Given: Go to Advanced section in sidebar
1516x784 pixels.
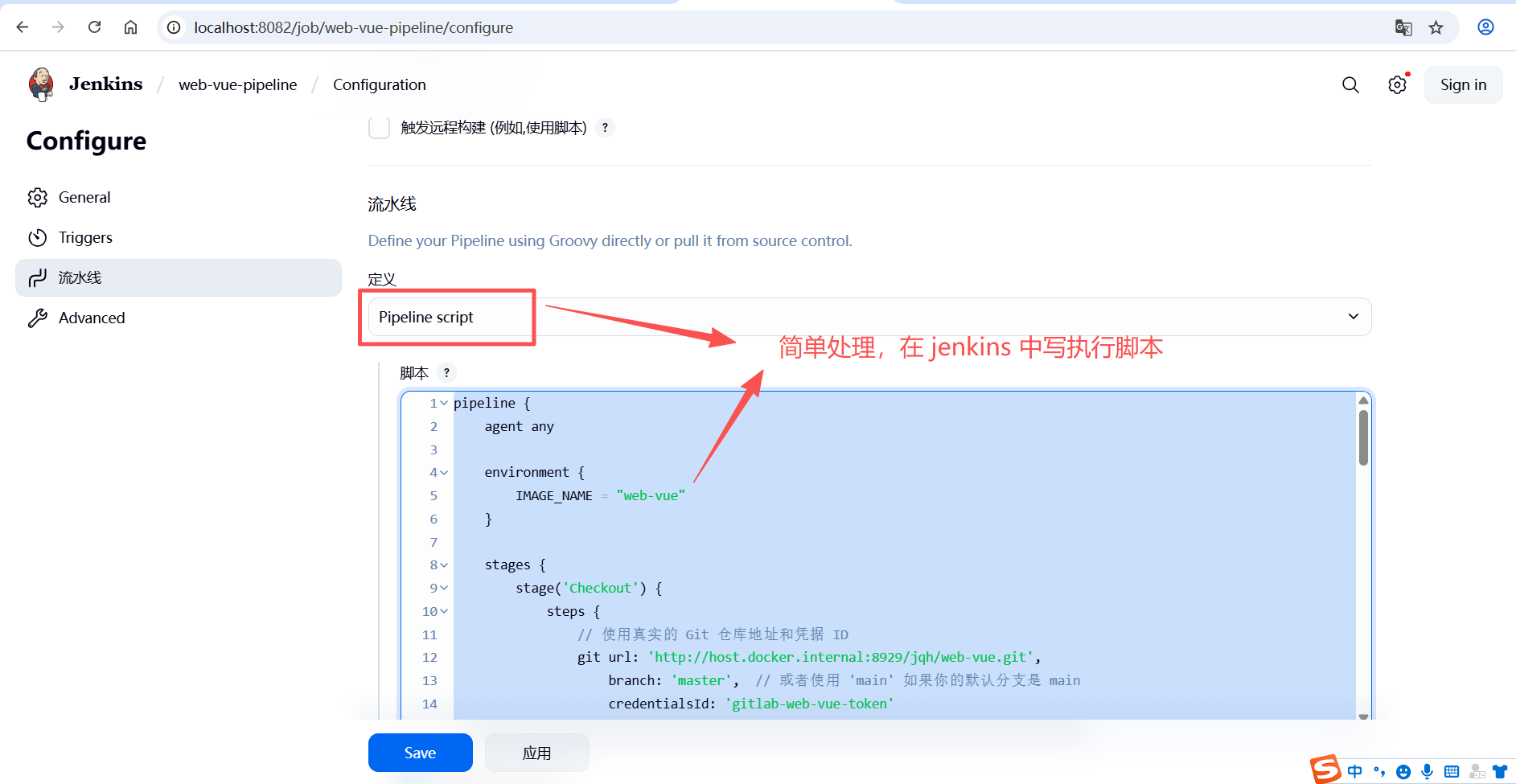Looking at the screenshot, I should pos(179,318).
